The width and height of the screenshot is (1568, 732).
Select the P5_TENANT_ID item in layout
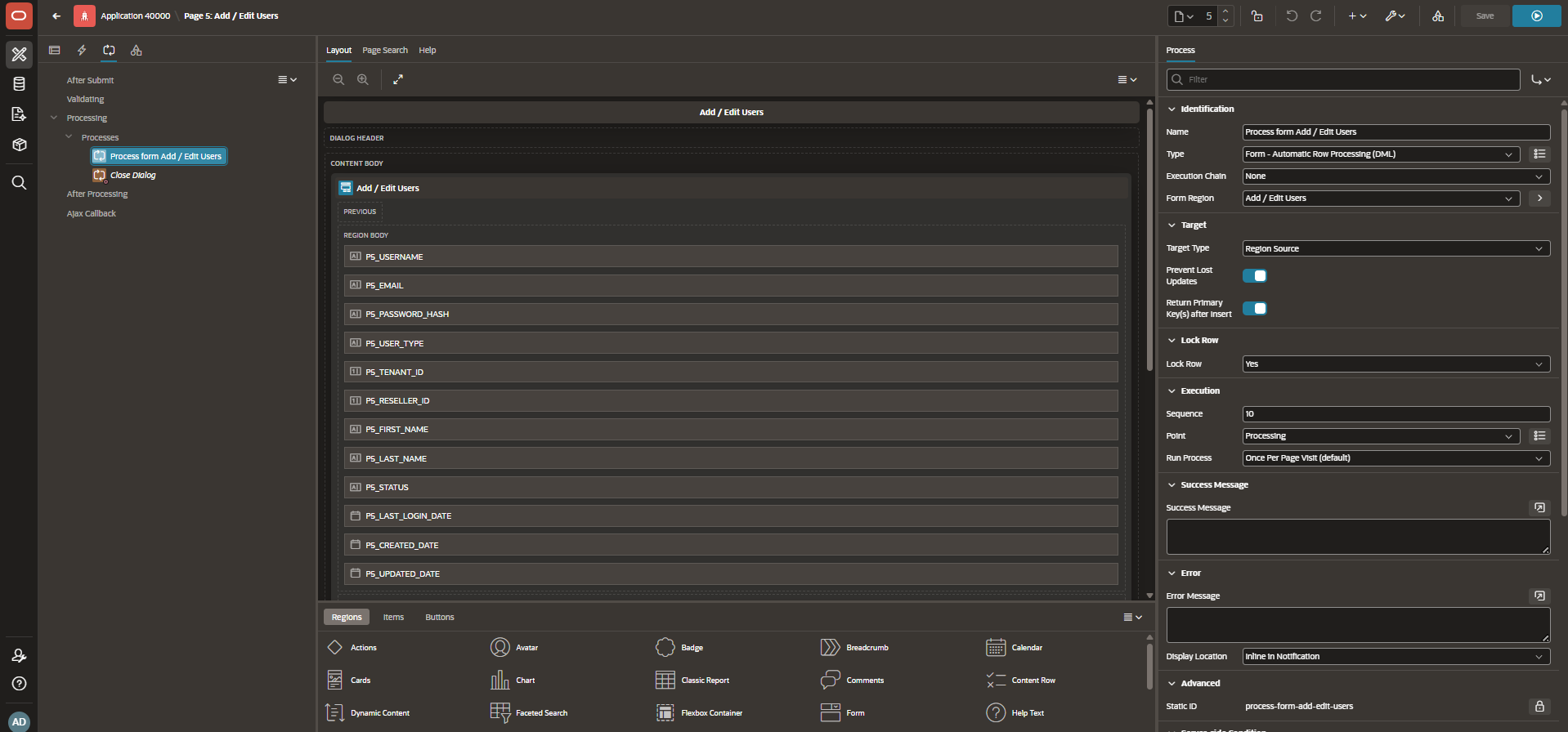[x=731, y=372]
